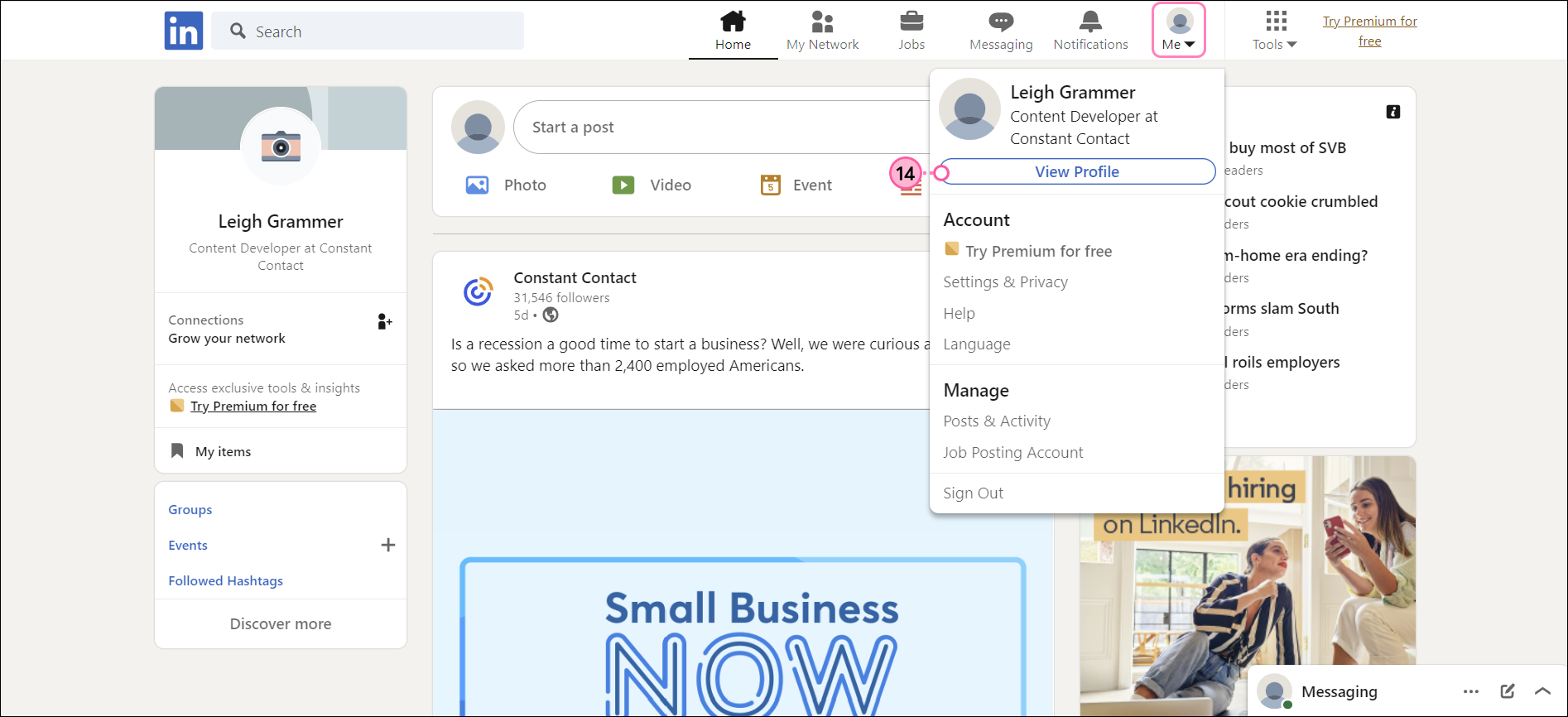Image resolution: width=1568 pixels, height=717 pixels.
Task: Collapse the Me dropdown menu
Action: pos(1179,31)
